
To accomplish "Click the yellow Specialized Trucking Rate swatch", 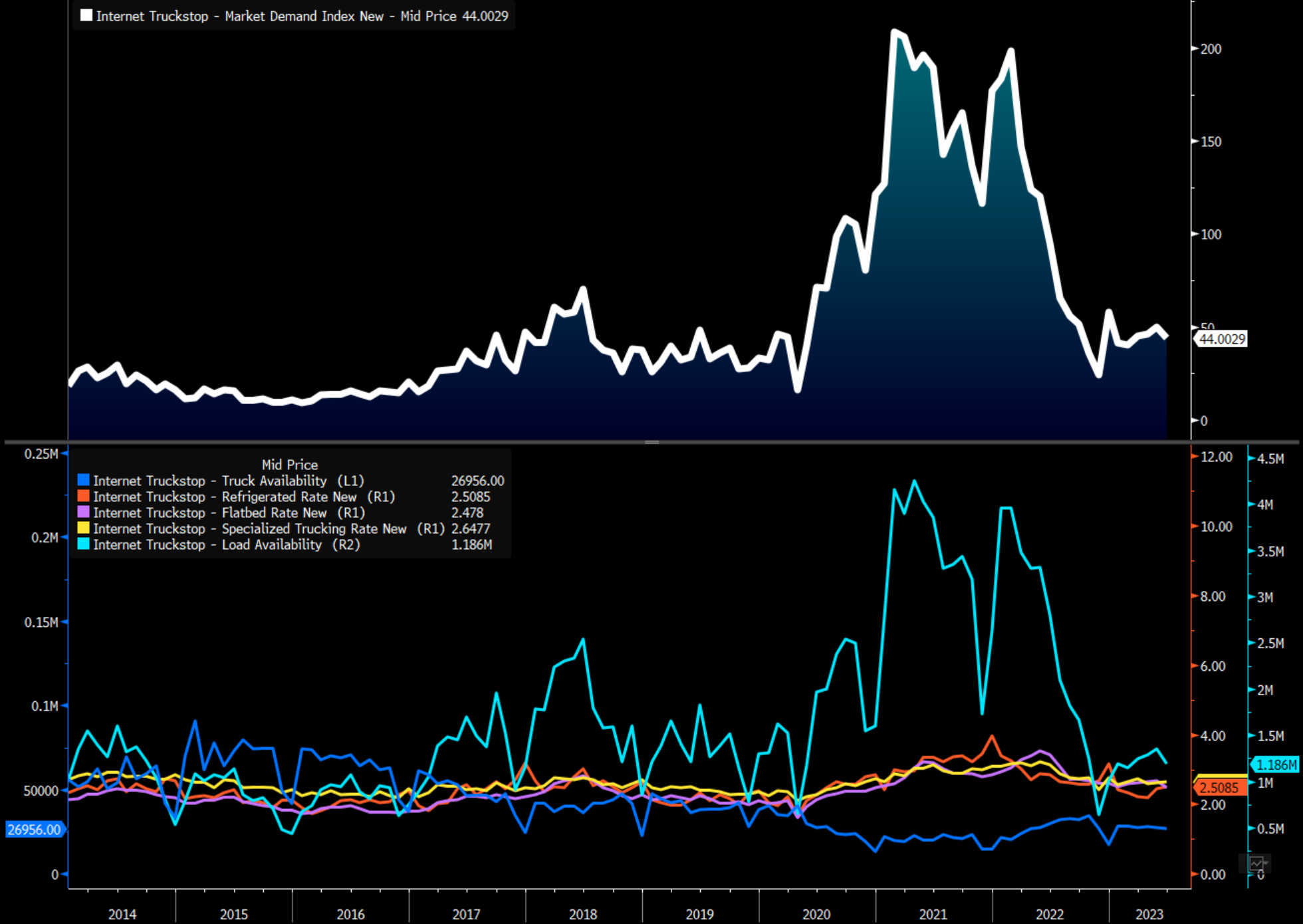I will (x=83, y=528).
